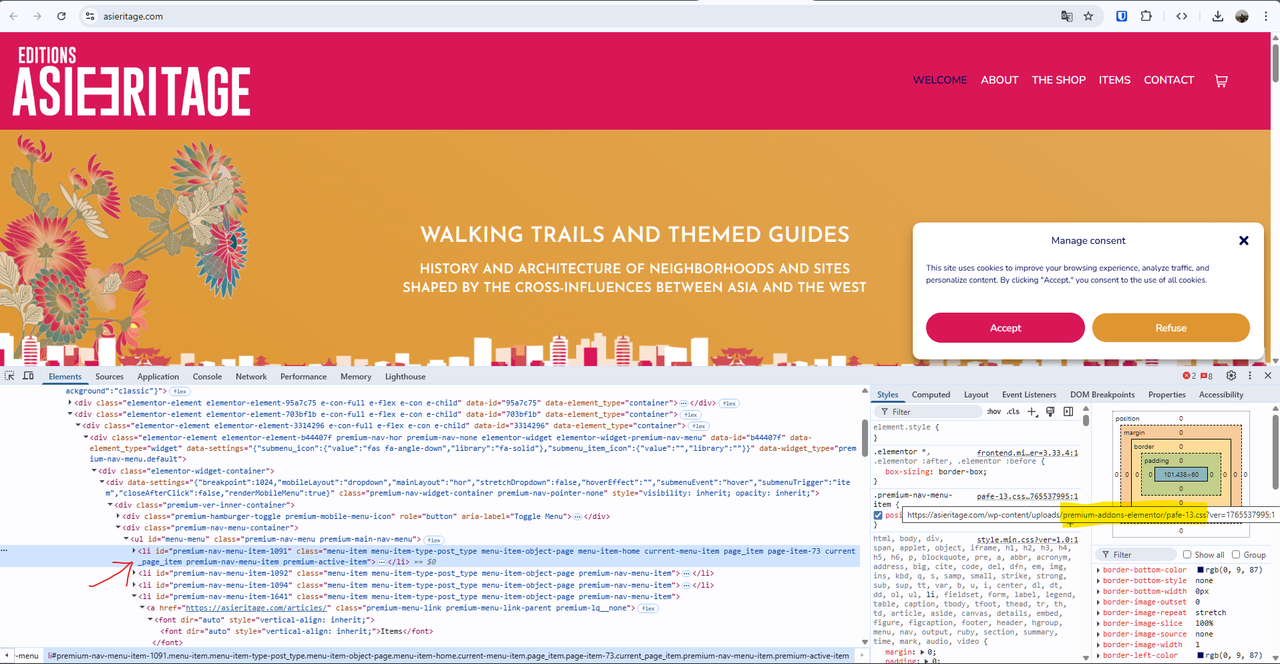Expand the premium-nav-menu-item-1092 li node
The image size is (1280, 664).
tap(134, 574)
